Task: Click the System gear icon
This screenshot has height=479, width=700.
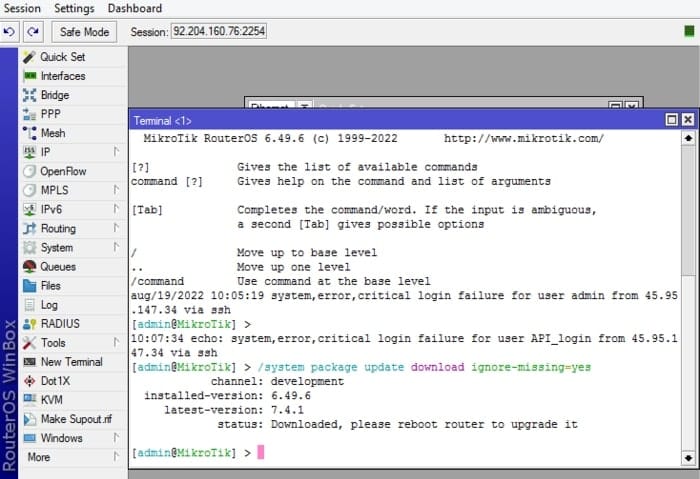Action: (29, 247)
